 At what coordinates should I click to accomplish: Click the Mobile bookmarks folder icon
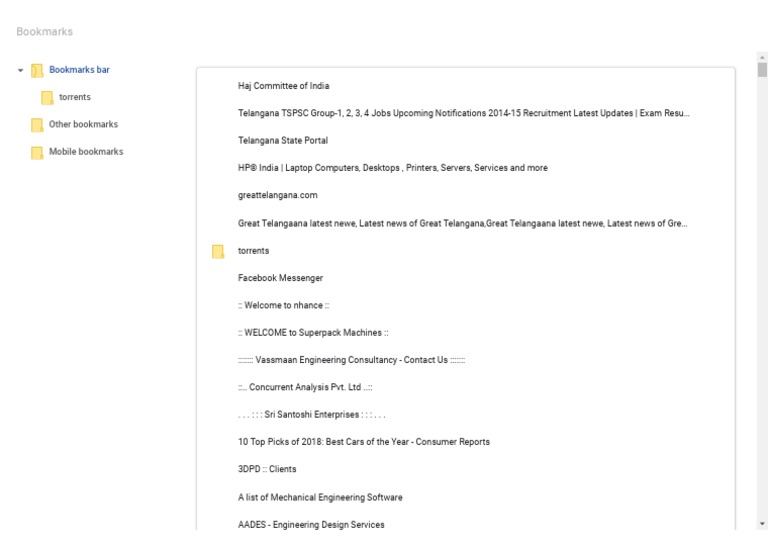click(x=37, y=152)
